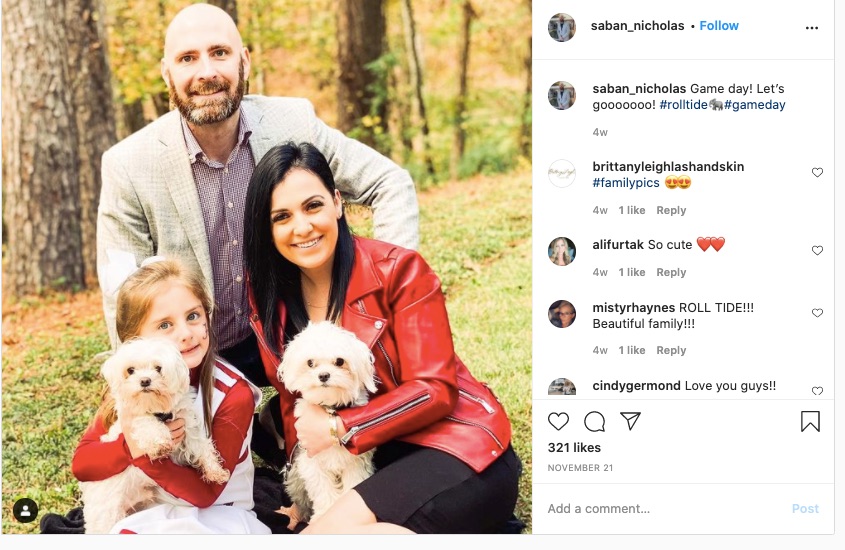Open the three-dot more options menu
Viewport: 845px width, 550px height.
[812, 28]
